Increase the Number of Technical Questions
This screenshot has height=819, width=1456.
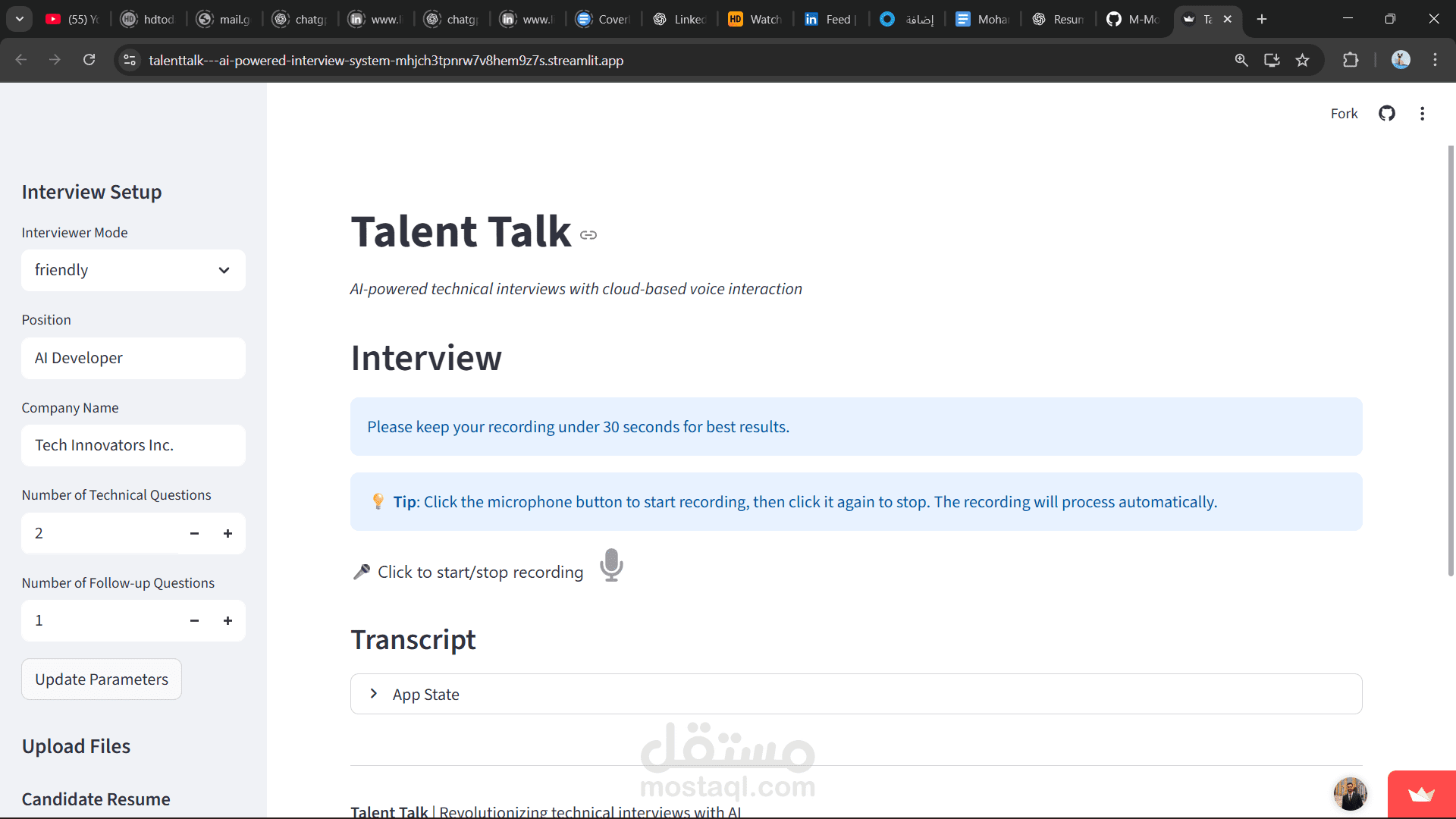227,534
